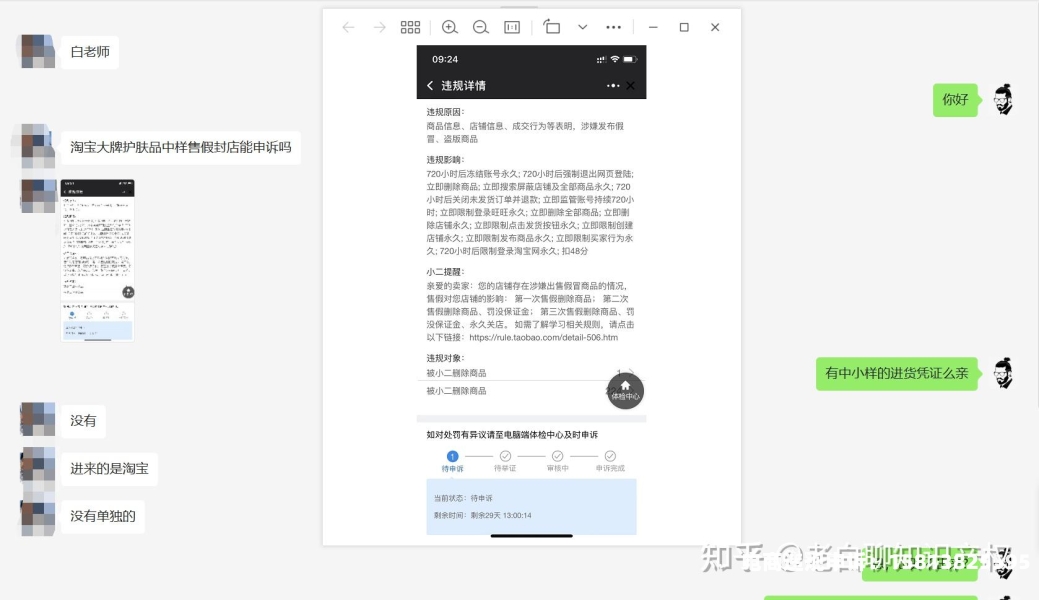Go to next image in viewer
Image resolution: width=1039 pixels, height=600 pixels.
click(379, 27)
